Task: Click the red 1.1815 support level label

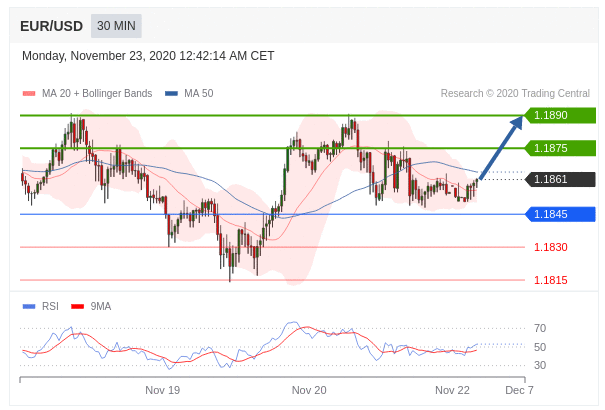Action: coord(551,280)
